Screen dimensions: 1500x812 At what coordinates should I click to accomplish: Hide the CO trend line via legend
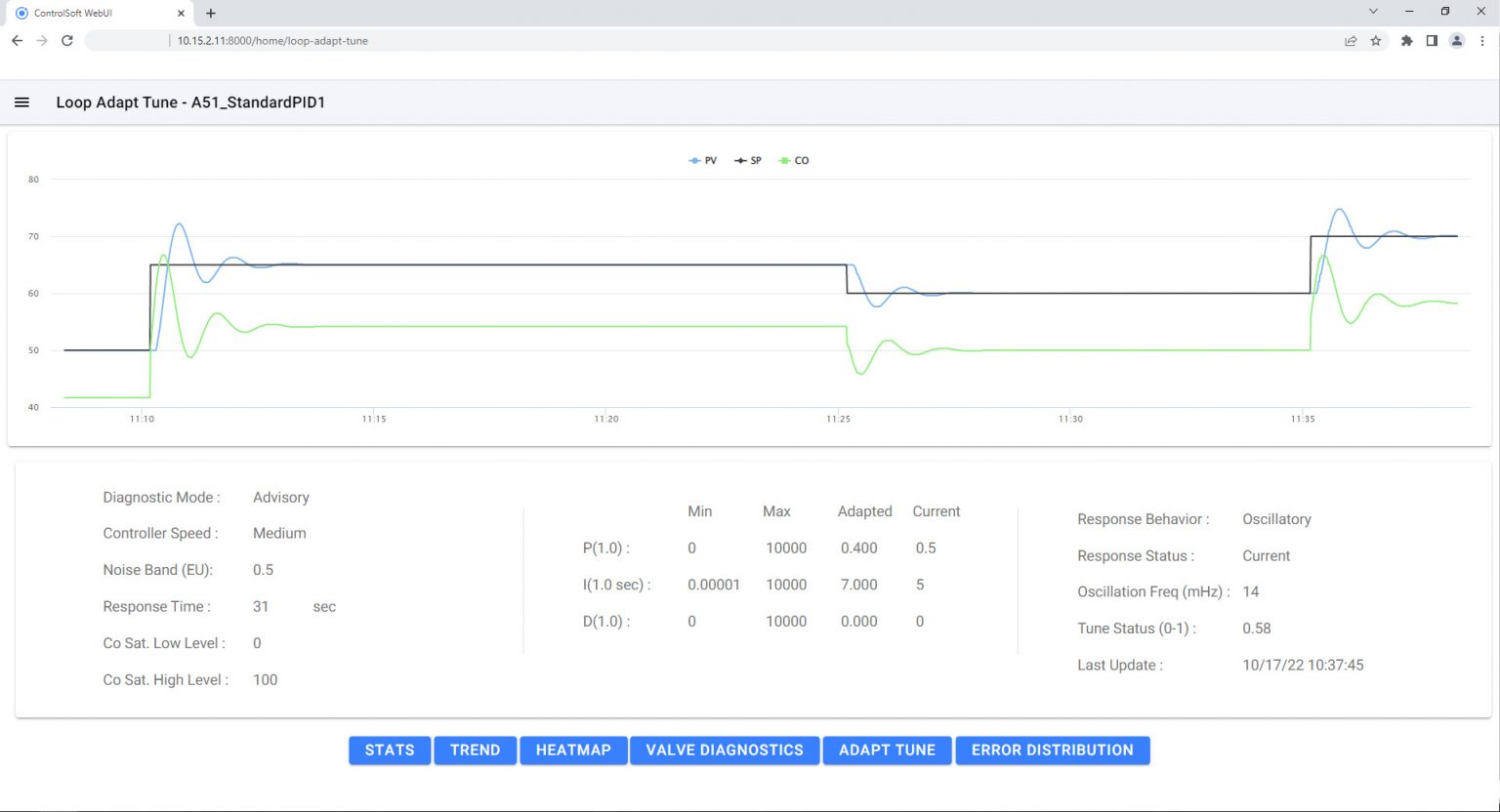[793, 160]
